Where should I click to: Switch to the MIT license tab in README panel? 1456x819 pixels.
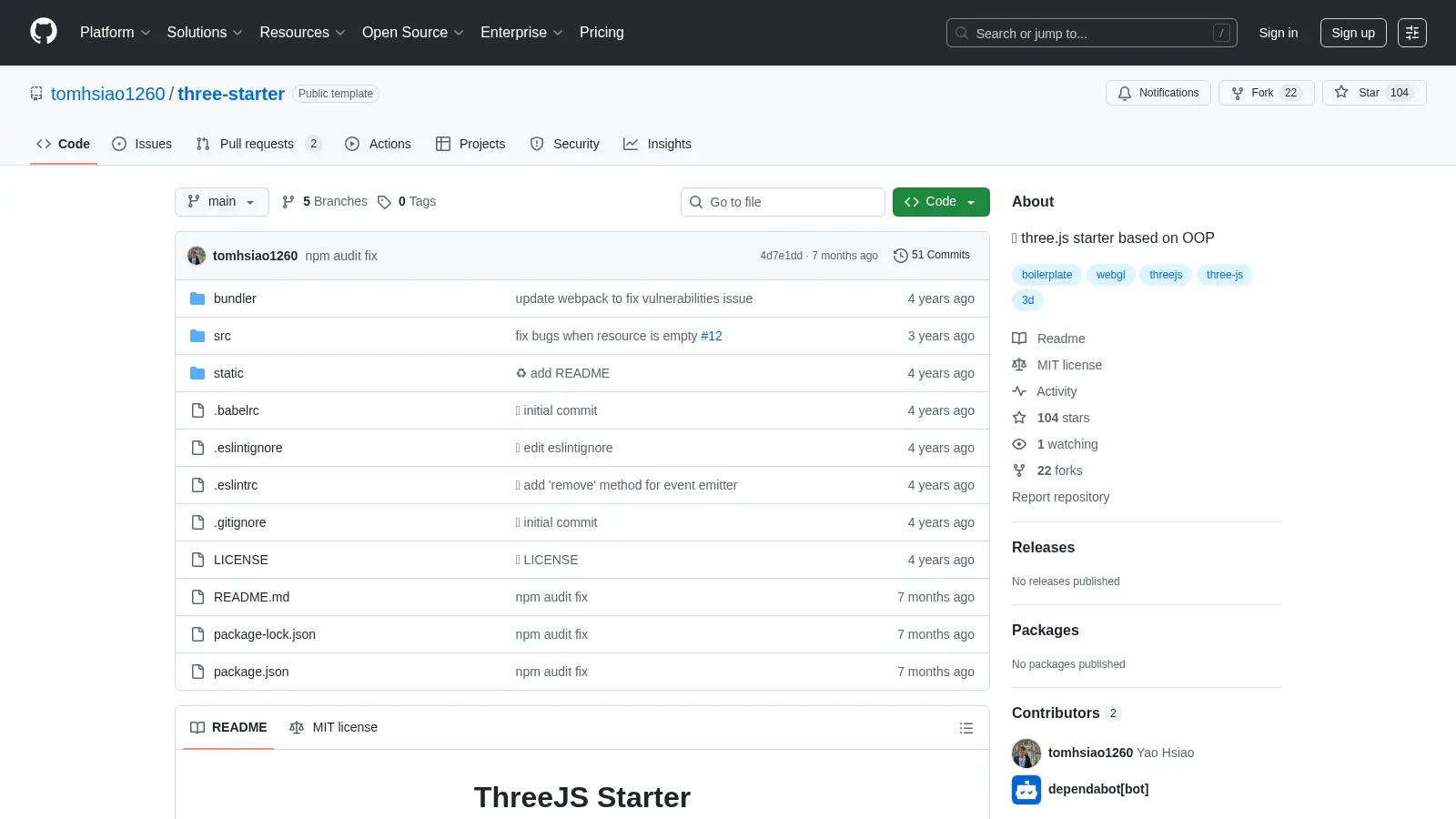pos(333,727)
